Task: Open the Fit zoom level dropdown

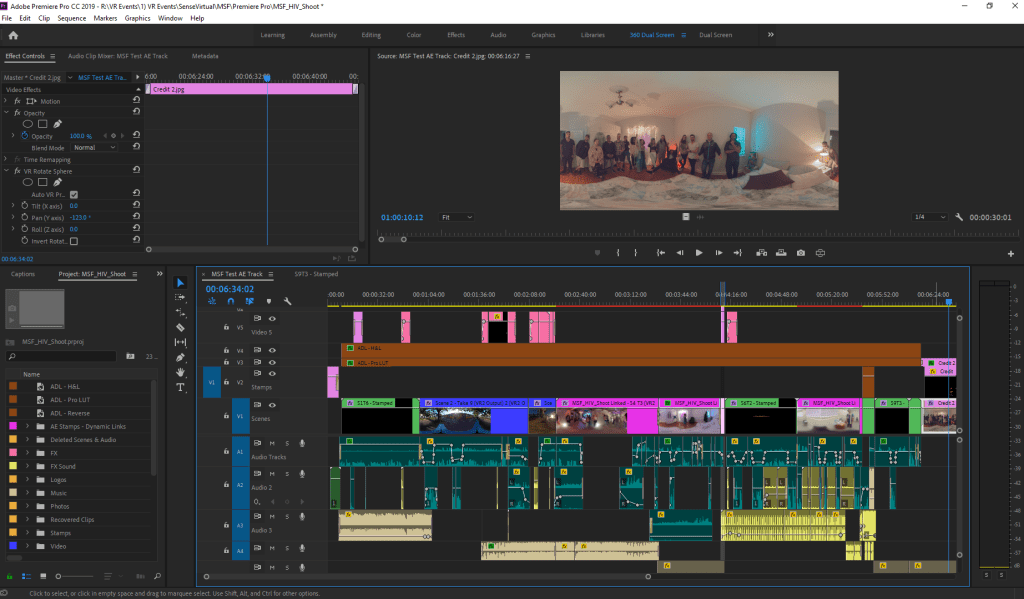Action: pyautogui.click(x=457, y=217)
